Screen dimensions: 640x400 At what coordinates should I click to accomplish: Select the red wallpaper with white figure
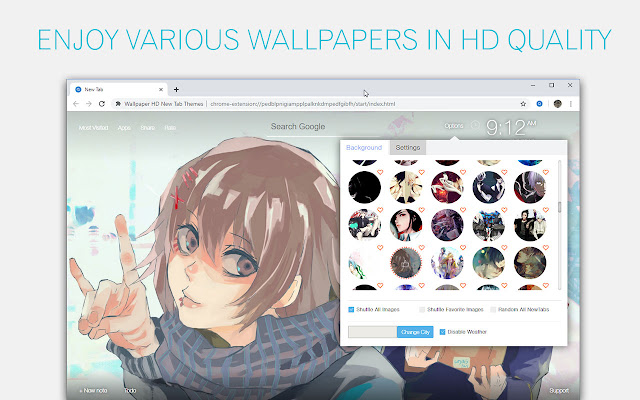click(x=447, y=187)
